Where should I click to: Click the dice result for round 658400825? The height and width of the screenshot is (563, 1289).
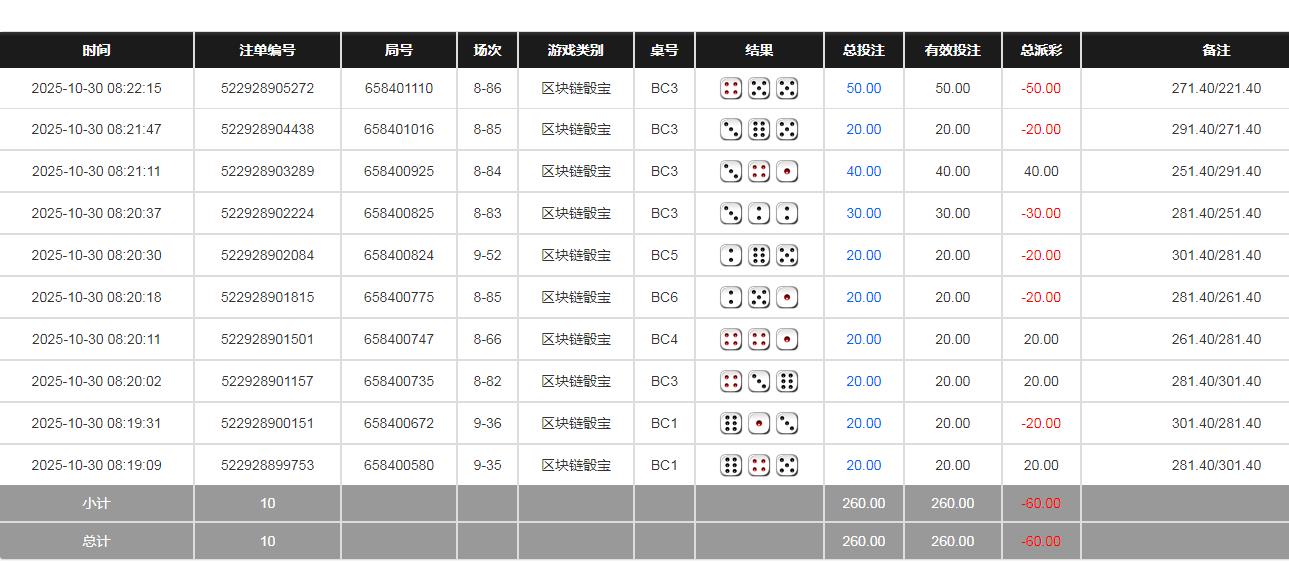point(759,213)
